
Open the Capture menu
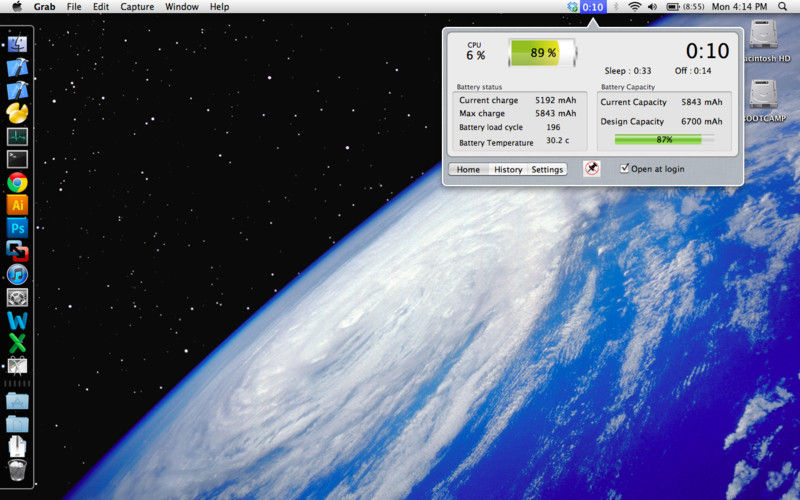pyautogui.click(x=137, y=7)
